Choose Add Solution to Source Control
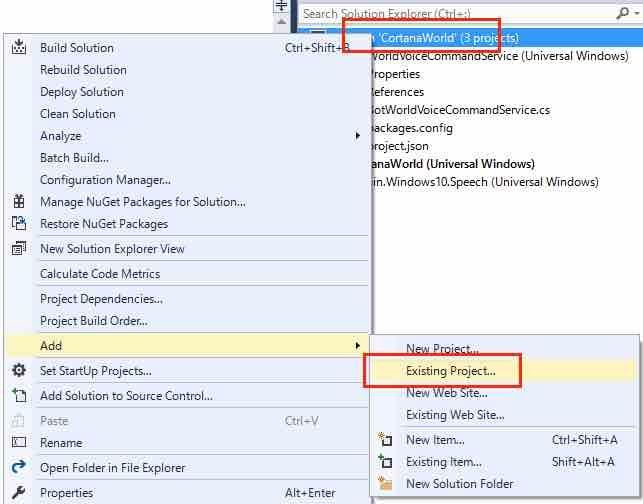This screenshot has width=643, height=504. [187, 396]
